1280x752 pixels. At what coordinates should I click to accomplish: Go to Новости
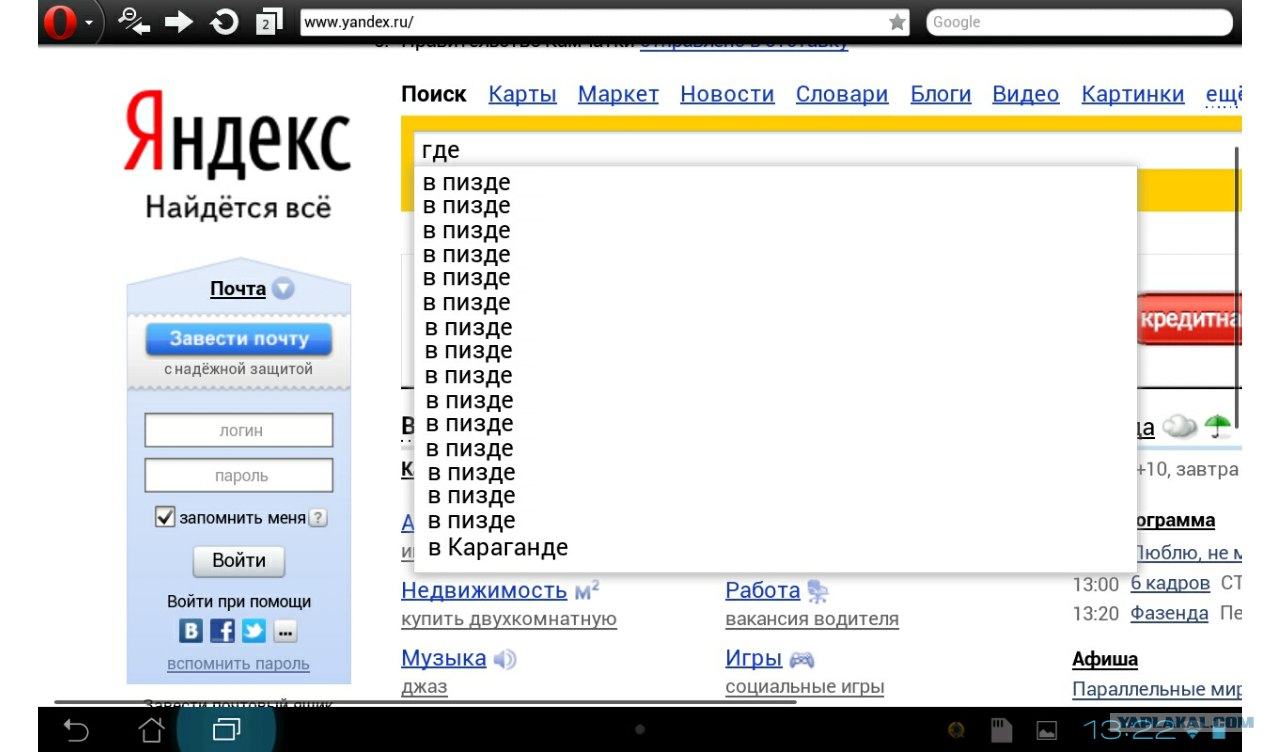tap(727, 94)
